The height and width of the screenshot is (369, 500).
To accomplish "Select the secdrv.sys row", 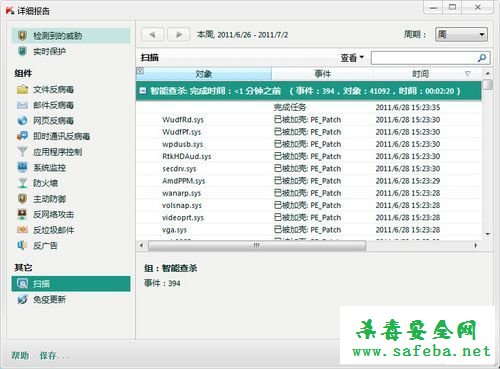I will point(309,168).
